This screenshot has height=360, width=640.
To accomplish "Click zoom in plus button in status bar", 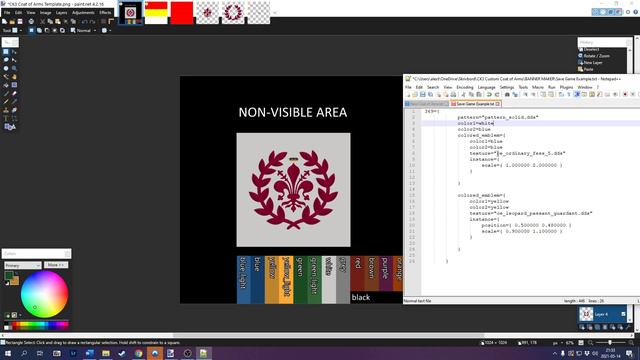I will click(x=631, y=342).
